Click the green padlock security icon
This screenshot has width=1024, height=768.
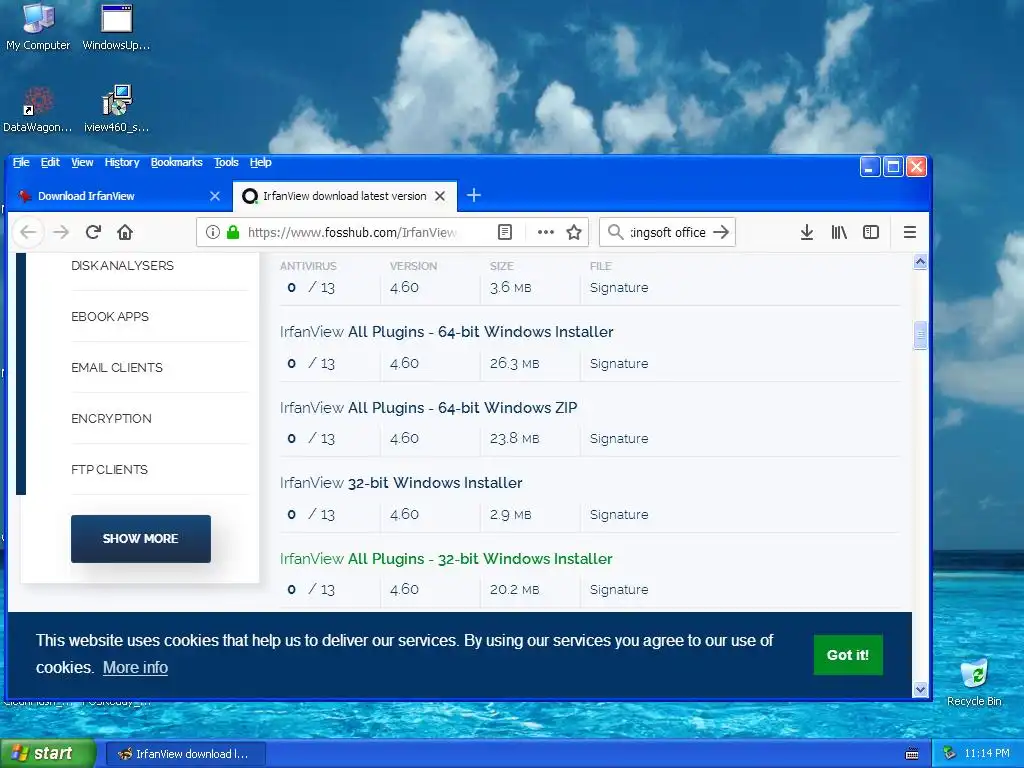click(232, 232)
